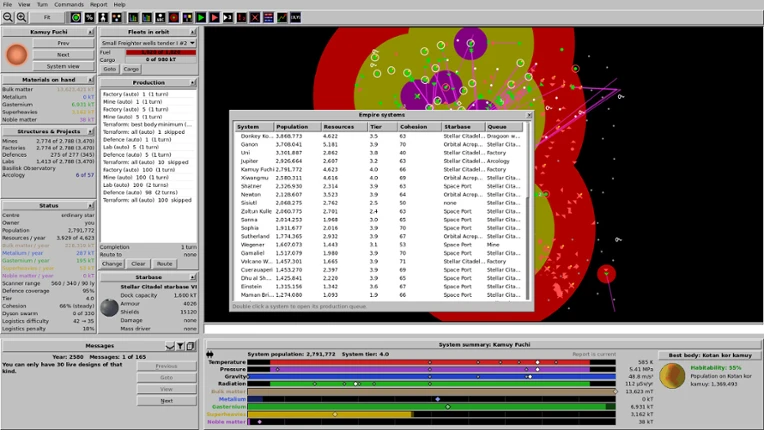Click the blue-orange bar chart toolbar icon
The height and width of the screenshot is (430, 764).
(147, 18)
